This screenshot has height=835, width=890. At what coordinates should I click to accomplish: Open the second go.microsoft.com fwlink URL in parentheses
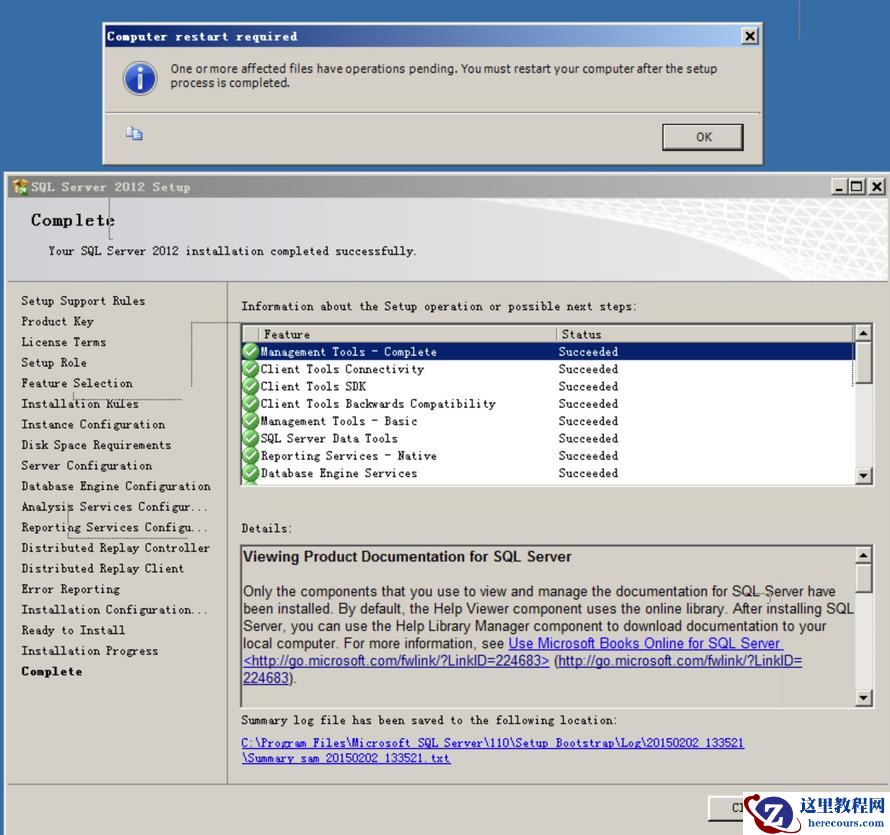(x=680, y=661)
